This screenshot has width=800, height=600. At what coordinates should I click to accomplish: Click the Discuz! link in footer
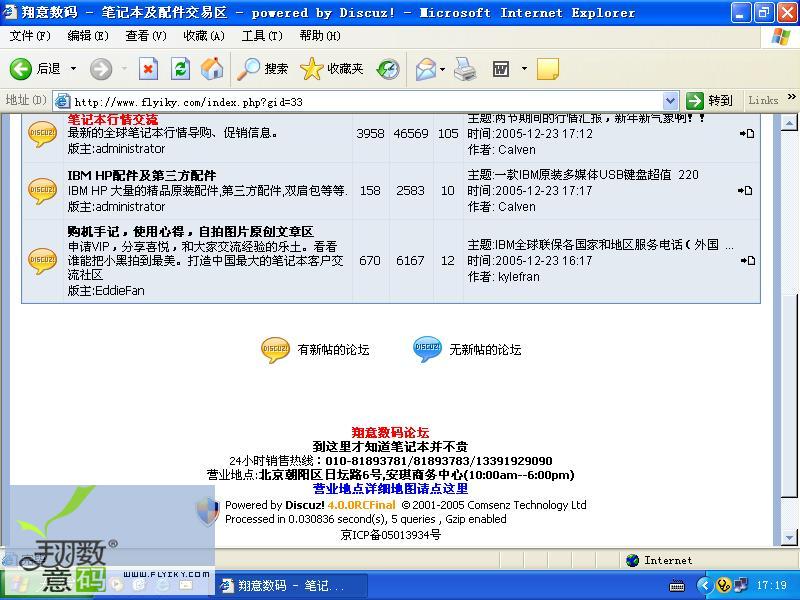[x=305, y=505]
